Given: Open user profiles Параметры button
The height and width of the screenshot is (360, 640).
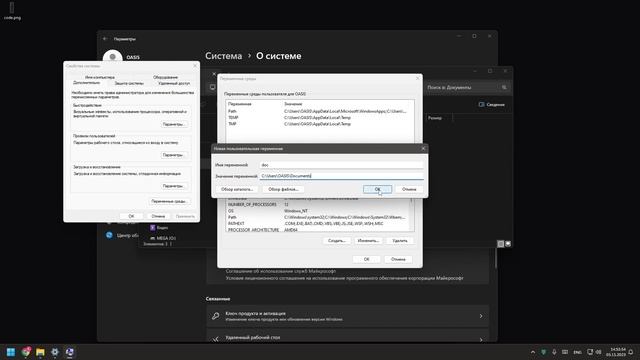Looking at the screenshot, I should click(174, 155).
